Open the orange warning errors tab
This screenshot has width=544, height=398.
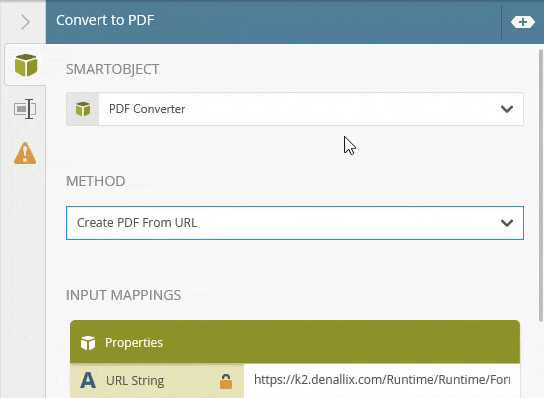coord(25,153)
